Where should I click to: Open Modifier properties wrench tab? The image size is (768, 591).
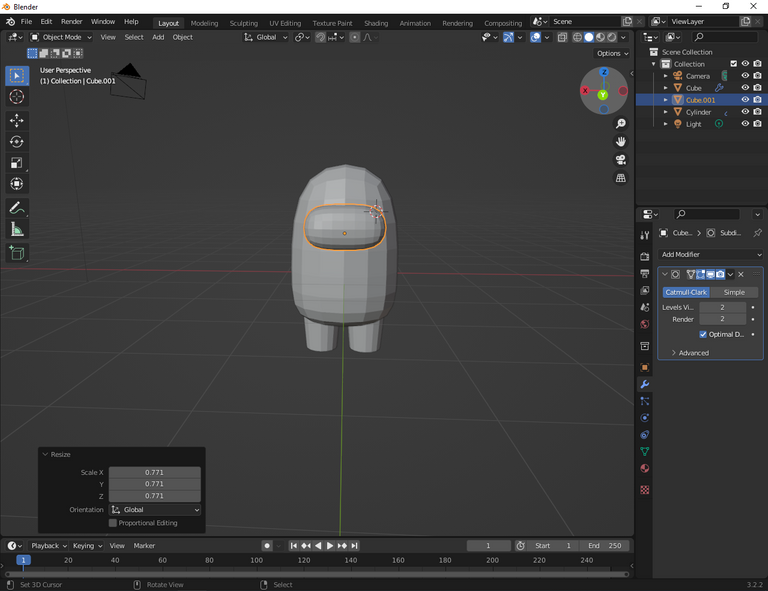tap(645, 384)
